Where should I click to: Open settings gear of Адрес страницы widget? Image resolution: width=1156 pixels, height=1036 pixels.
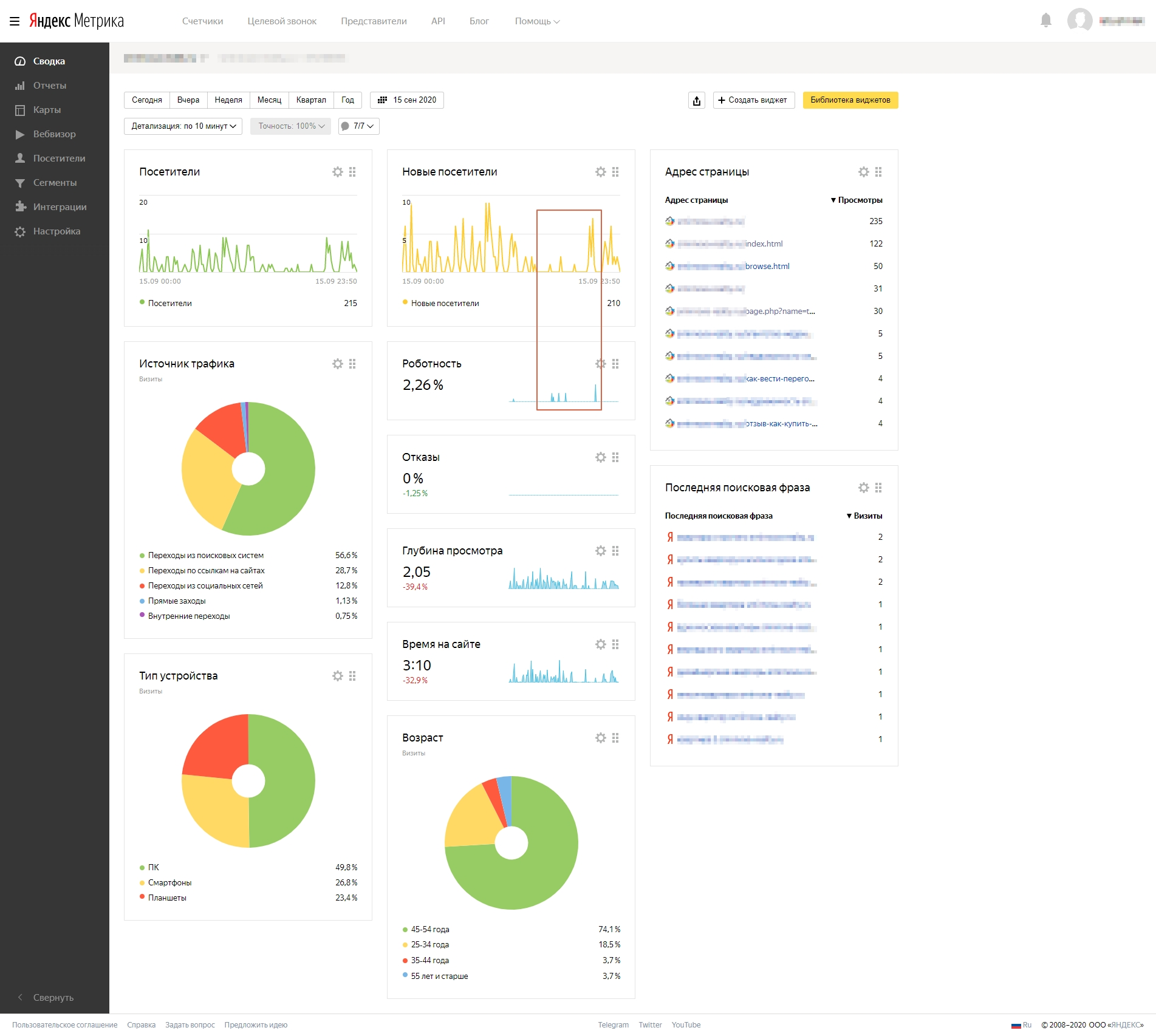pos(863,172)
